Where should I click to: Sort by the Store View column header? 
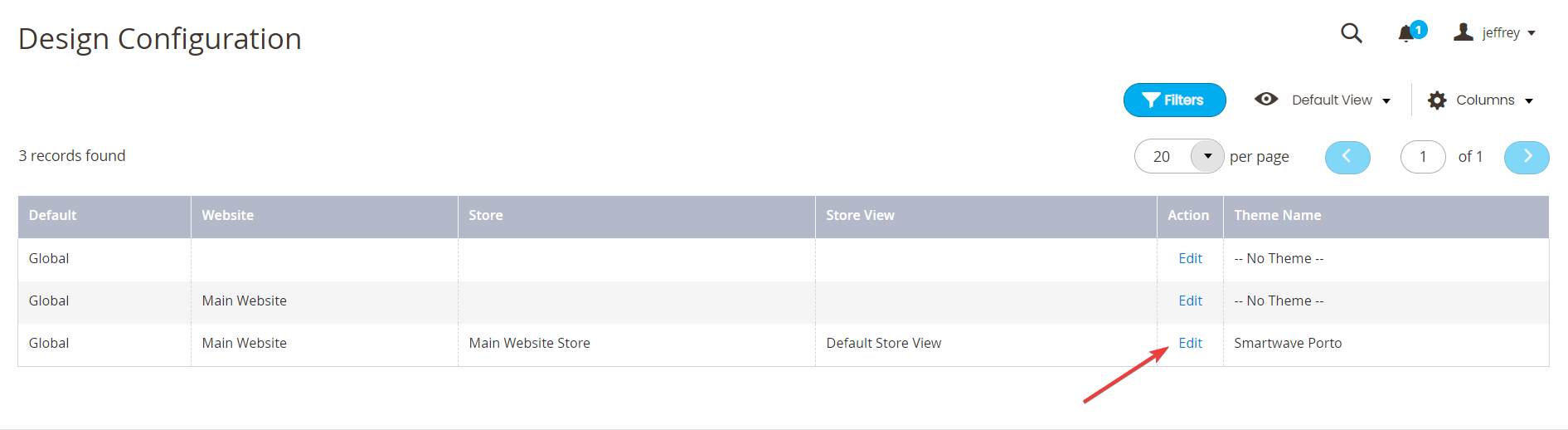tap(986, 216)
